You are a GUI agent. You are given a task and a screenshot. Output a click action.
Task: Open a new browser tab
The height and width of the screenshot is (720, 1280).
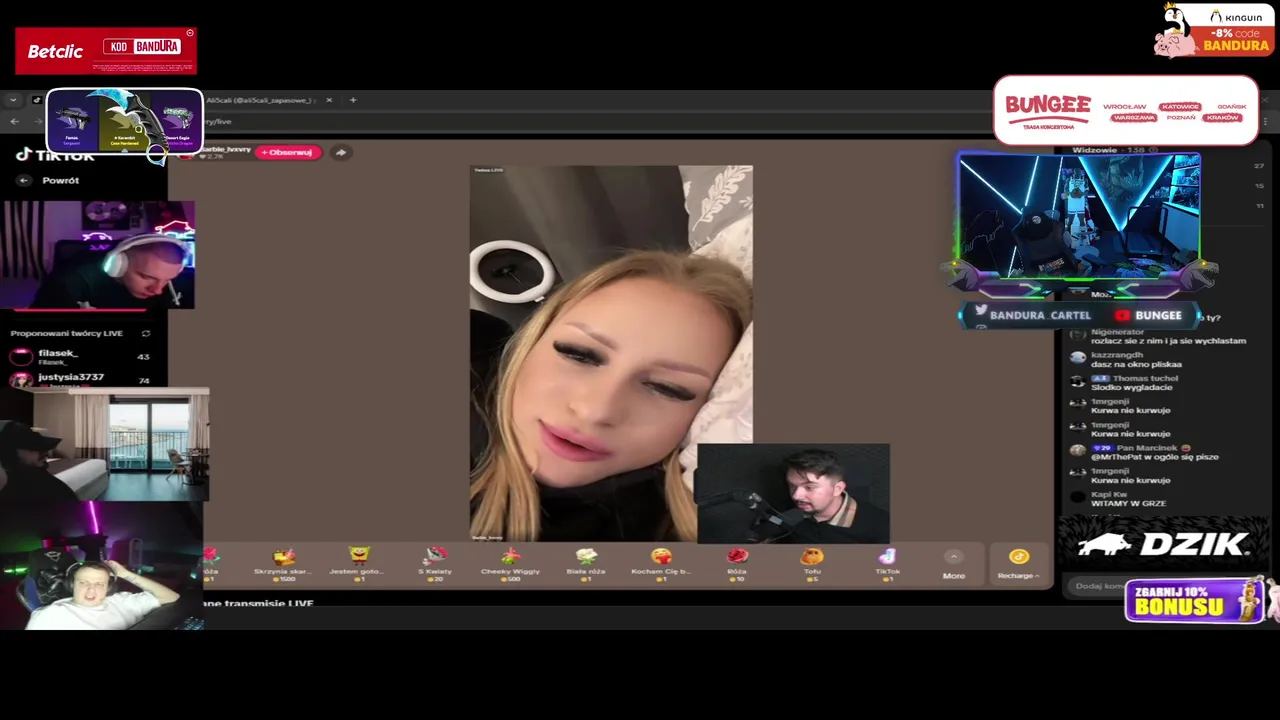[x=352, y=100]
